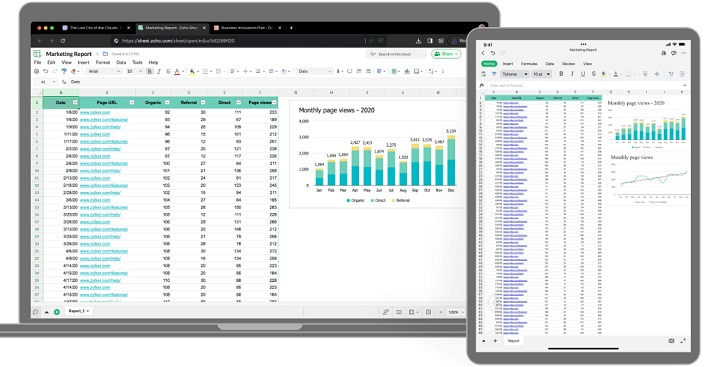This screenshot has width=720, height=367.
Task: Open the 10 pt size dropdown on tablet
Action: [x=541, y=74]
